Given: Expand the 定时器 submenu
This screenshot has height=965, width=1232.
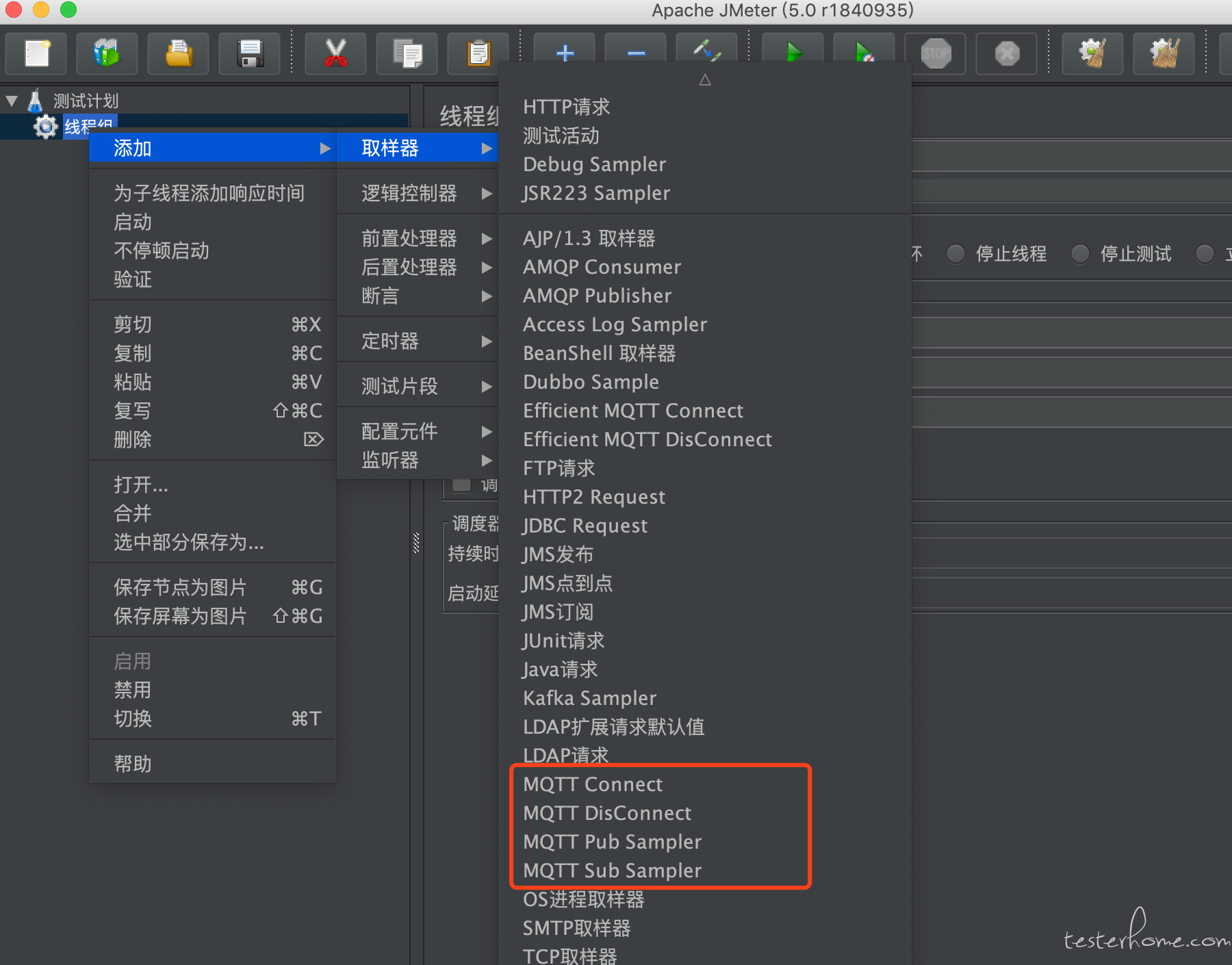Looking at the screenshot, I should [x=417, y=341].
